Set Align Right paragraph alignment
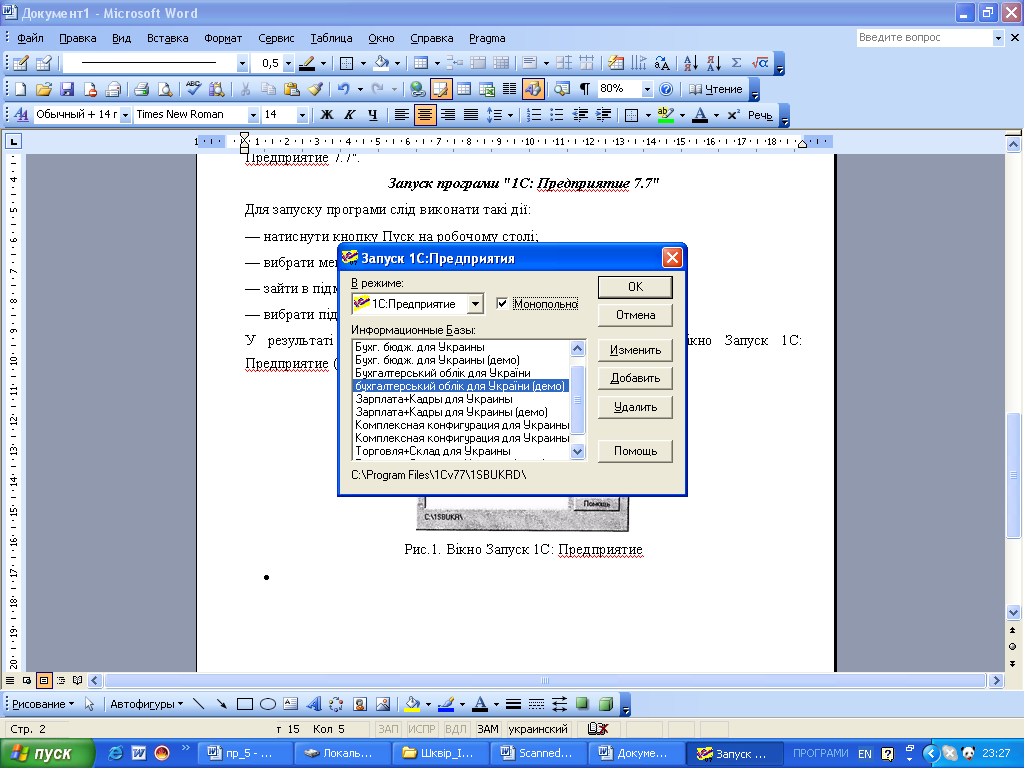Viewport: 1024px width, 768px height. pyautogui.click(x=447, y=115)
